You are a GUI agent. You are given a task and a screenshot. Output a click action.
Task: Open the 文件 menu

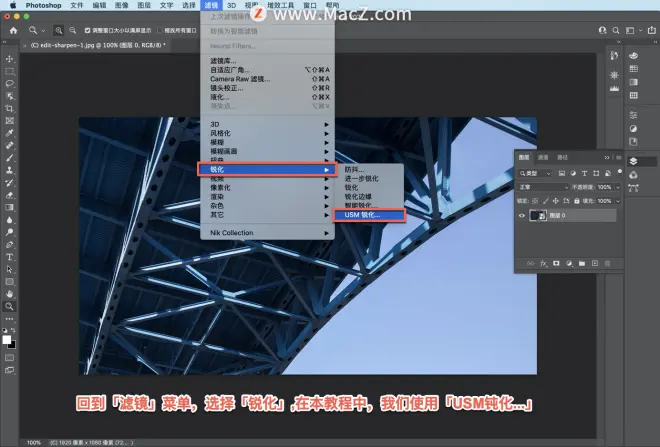77,5
